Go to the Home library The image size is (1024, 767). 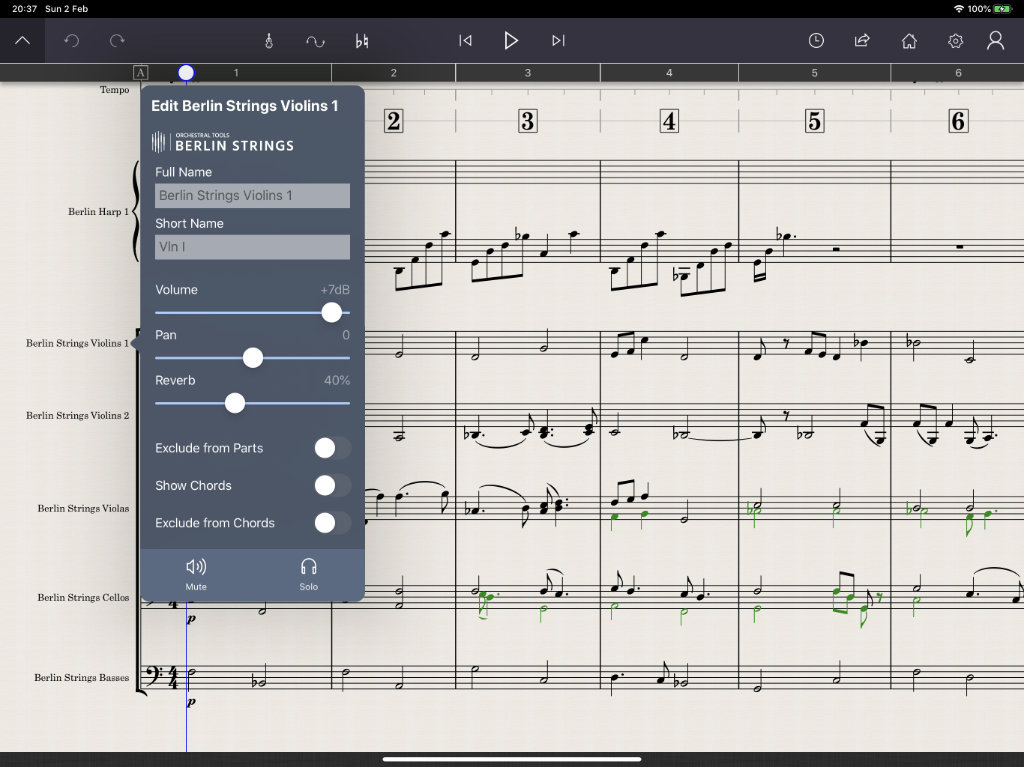click(x=909, y=41)
